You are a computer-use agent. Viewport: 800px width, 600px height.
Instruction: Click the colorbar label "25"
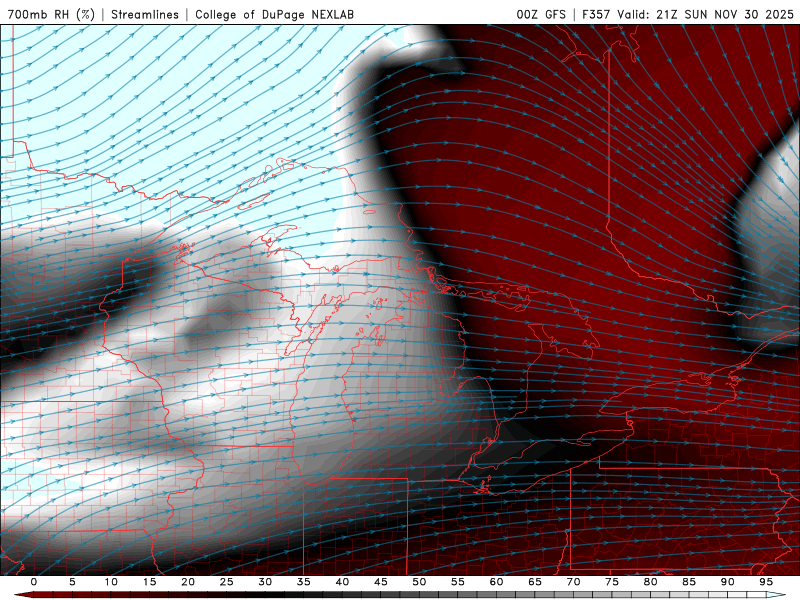(227, 582)
